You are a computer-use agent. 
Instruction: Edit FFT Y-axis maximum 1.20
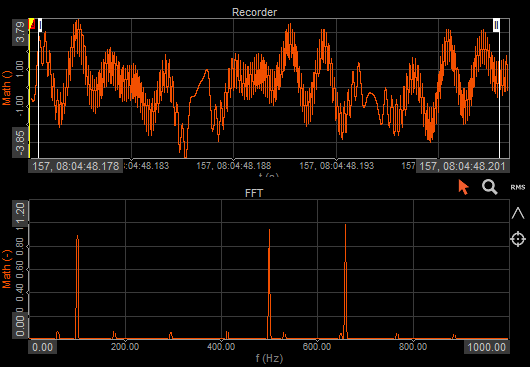[20, 214]
